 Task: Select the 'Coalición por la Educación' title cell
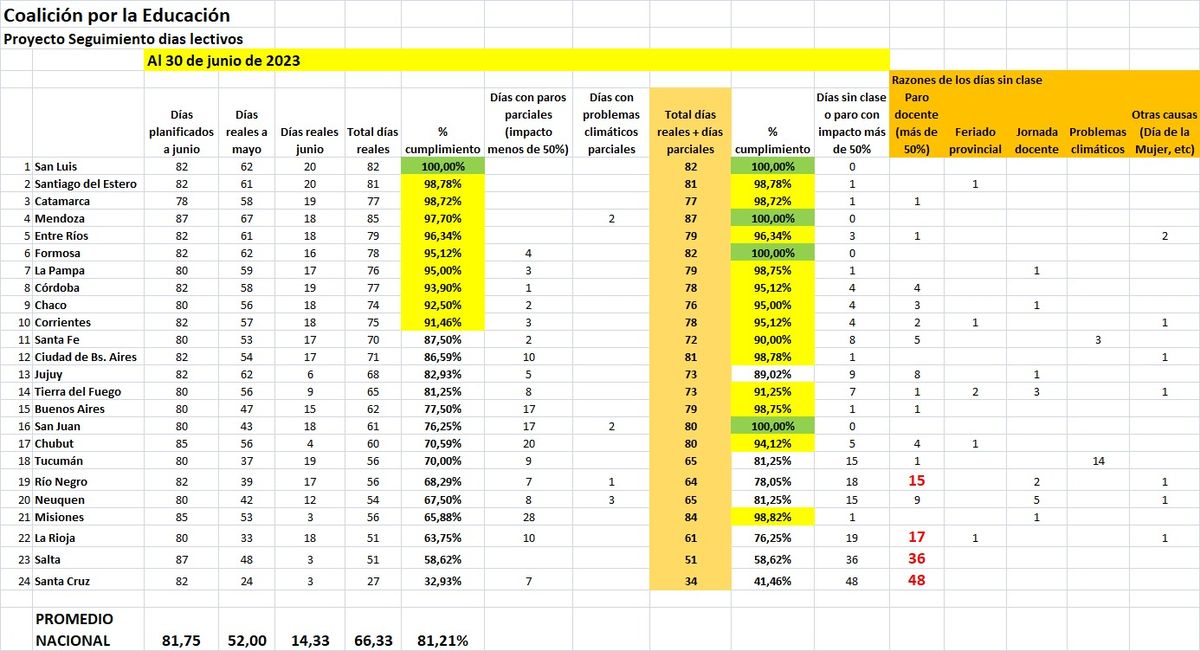117,16
